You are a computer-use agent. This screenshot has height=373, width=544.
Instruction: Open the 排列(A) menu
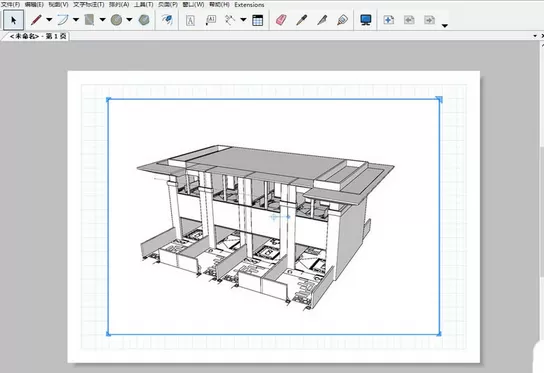pyautogui.click(x=119, y=5)
